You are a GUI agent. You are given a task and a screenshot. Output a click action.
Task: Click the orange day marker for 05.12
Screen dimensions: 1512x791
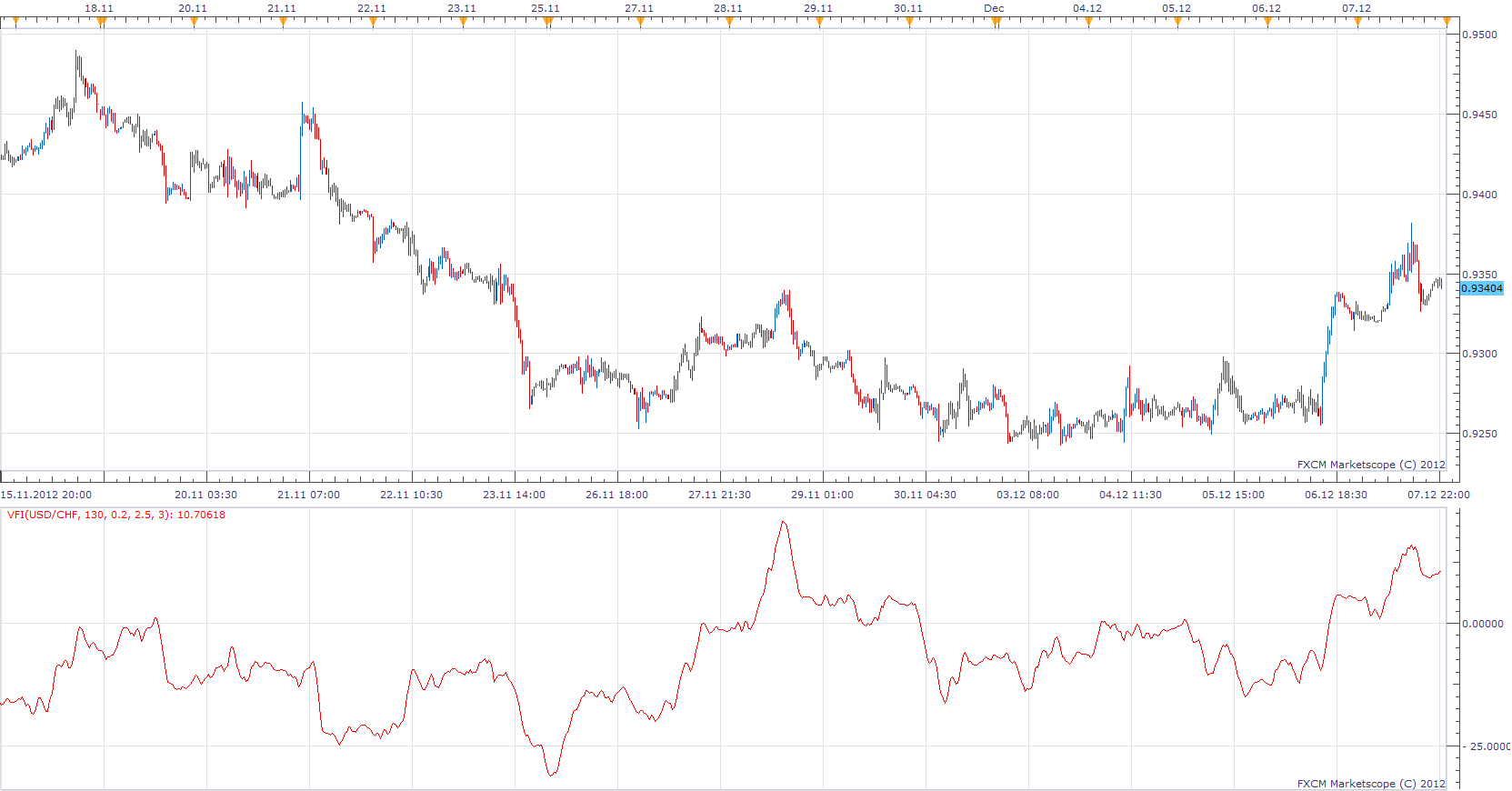(1177, 22)
